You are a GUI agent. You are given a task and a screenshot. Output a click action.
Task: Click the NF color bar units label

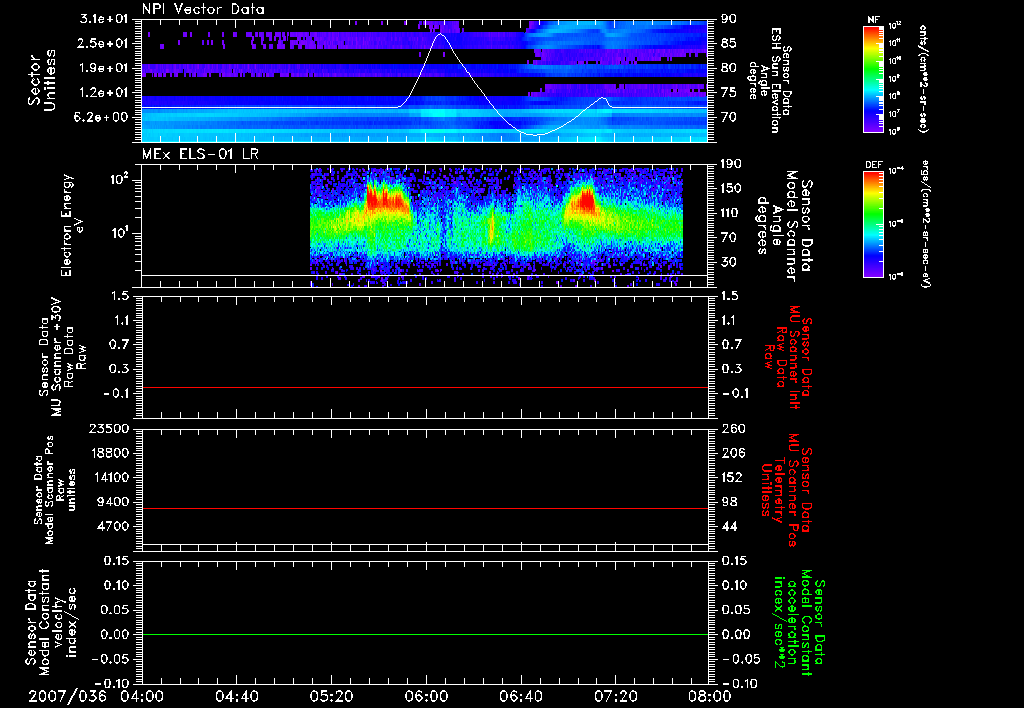[x=923, y=78]
